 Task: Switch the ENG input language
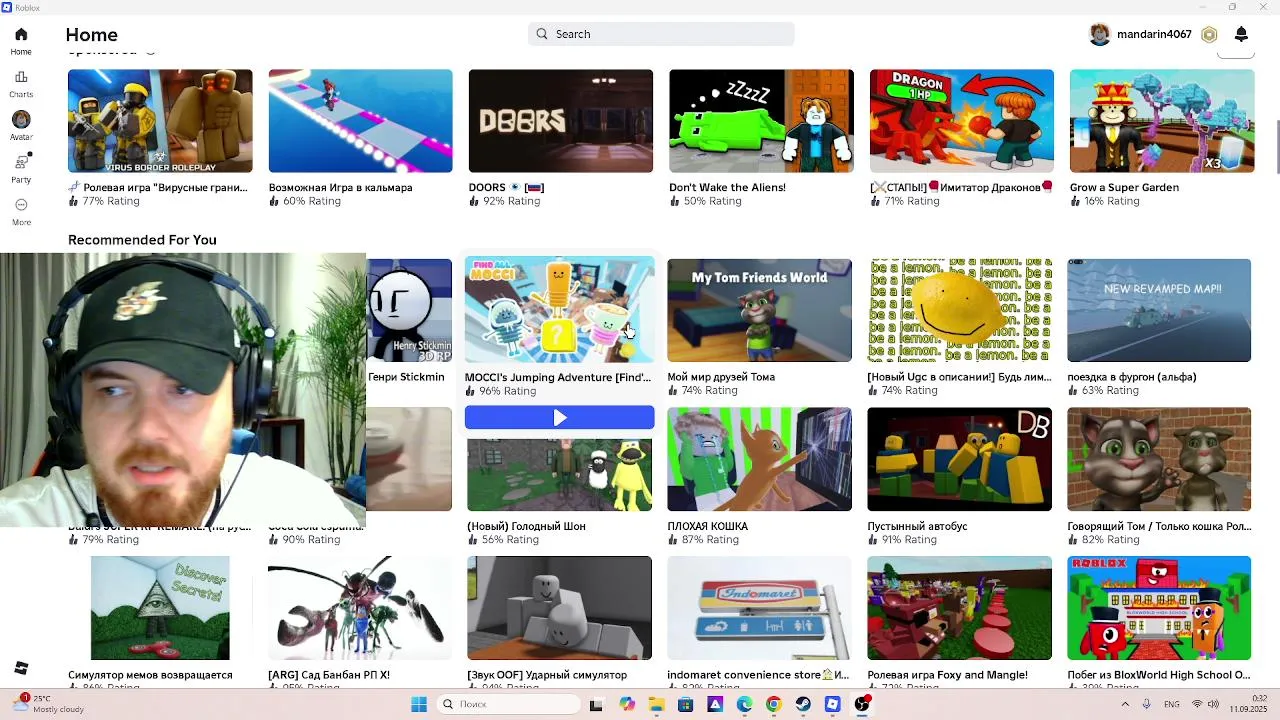coord(1172,704)
